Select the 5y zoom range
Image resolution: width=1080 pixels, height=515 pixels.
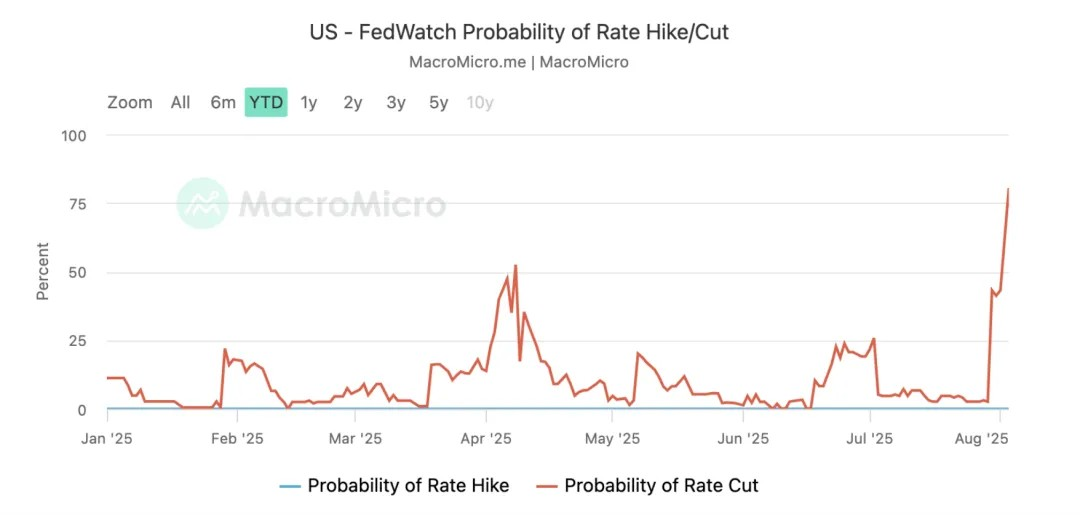click(439, 102)
